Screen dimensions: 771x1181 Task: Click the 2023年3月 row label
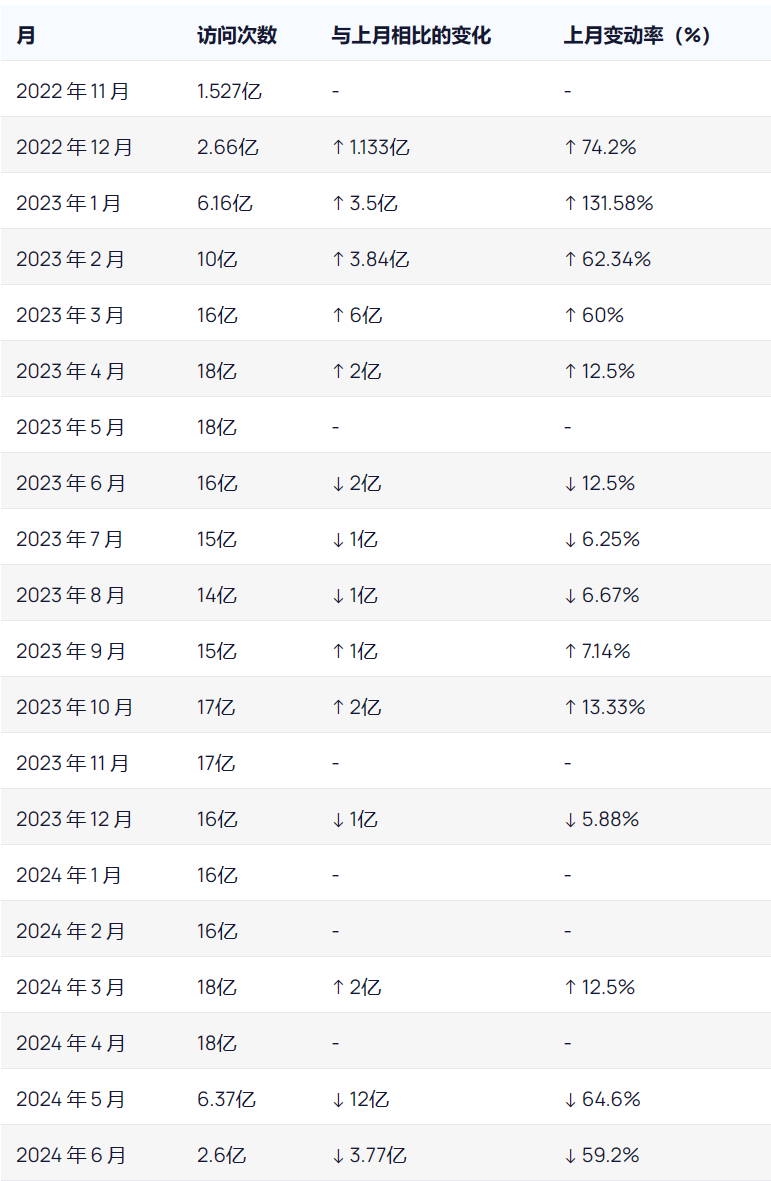[x=70, y=315]
